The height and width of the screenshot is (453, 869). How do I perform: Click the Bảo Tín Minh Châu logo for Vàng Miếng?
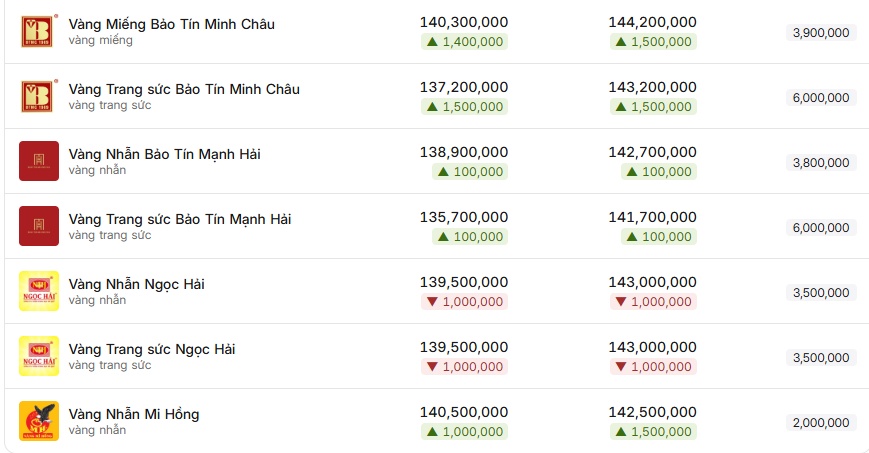click(38, 31)
